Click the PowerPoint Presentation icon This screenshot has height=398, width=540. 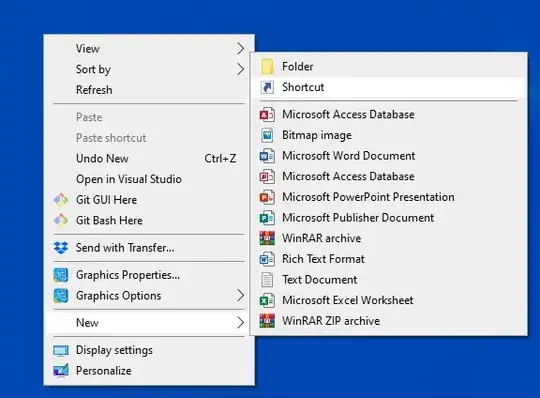[x=267, y=197]
